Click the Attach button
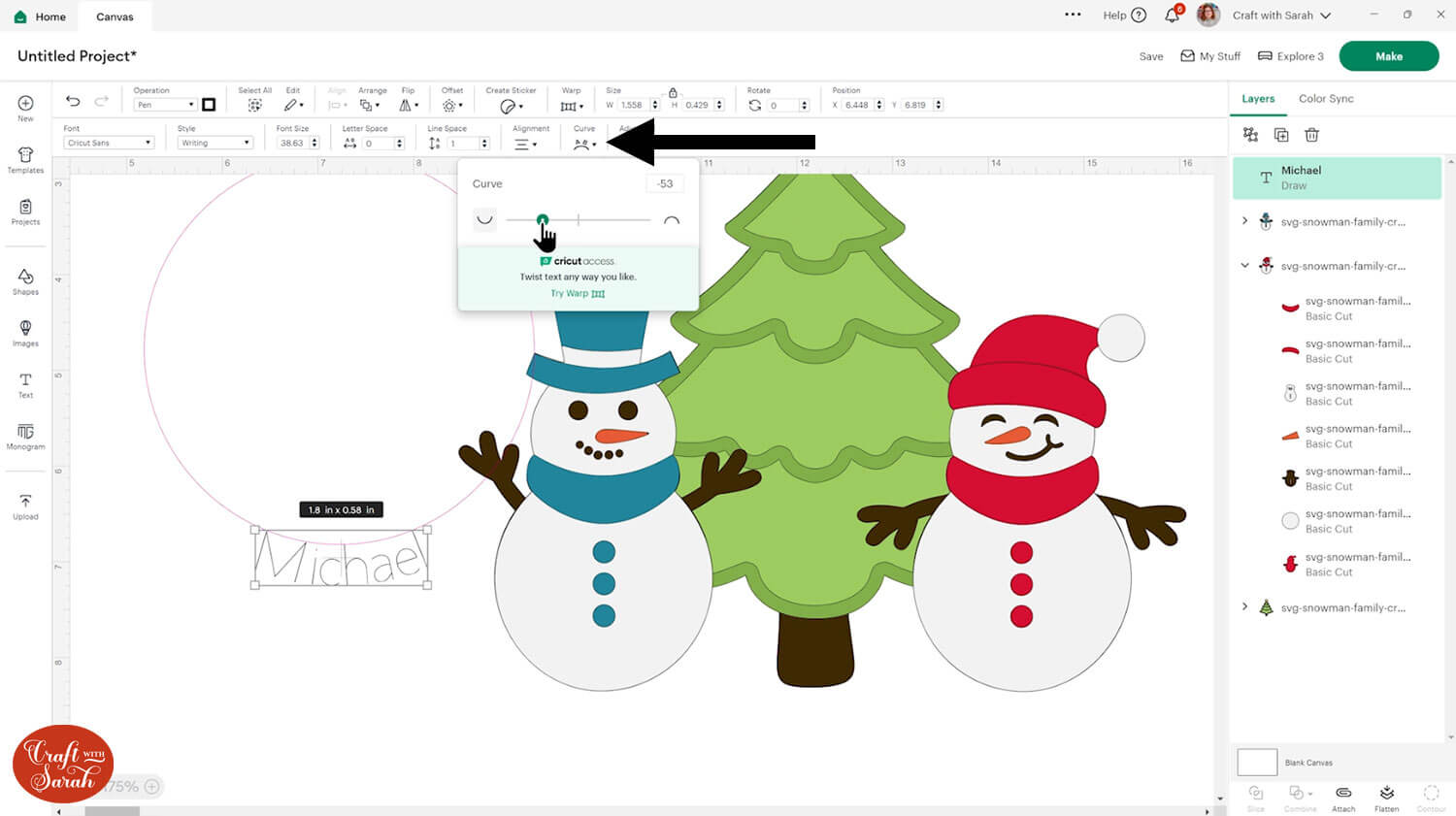Image resolution: width=1456 pixels, height=816 pixels. pos(1343,798)
